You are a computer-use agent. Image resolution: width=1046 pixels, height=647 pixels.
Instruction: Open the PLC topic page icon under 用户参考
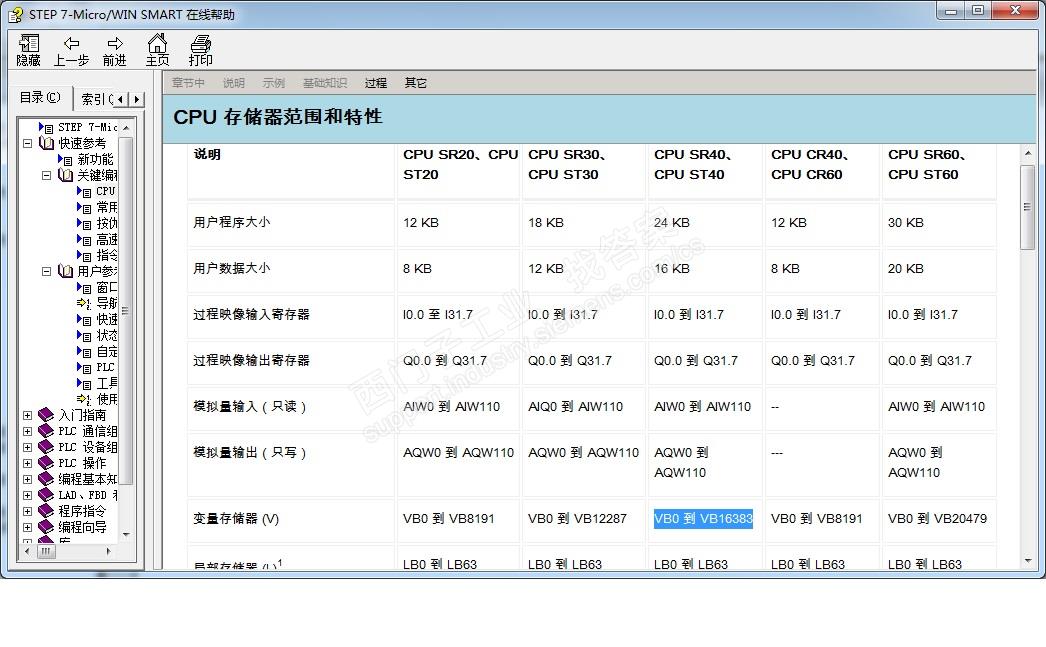coord(84,368)
